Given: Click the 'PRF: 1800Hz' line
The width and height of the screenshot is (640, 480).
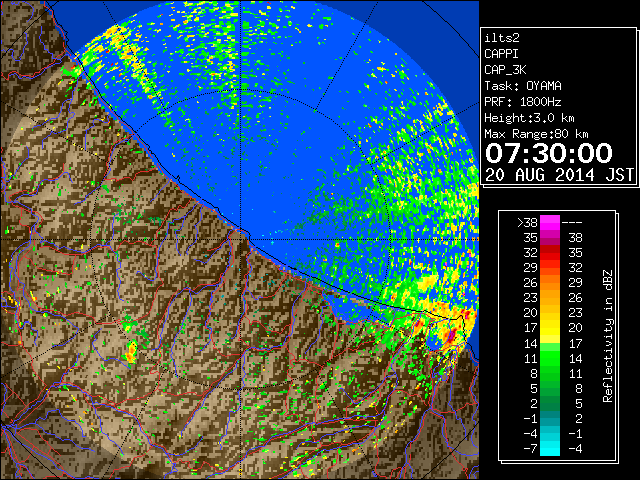Looking at the screenshot, I should [523, 102].
